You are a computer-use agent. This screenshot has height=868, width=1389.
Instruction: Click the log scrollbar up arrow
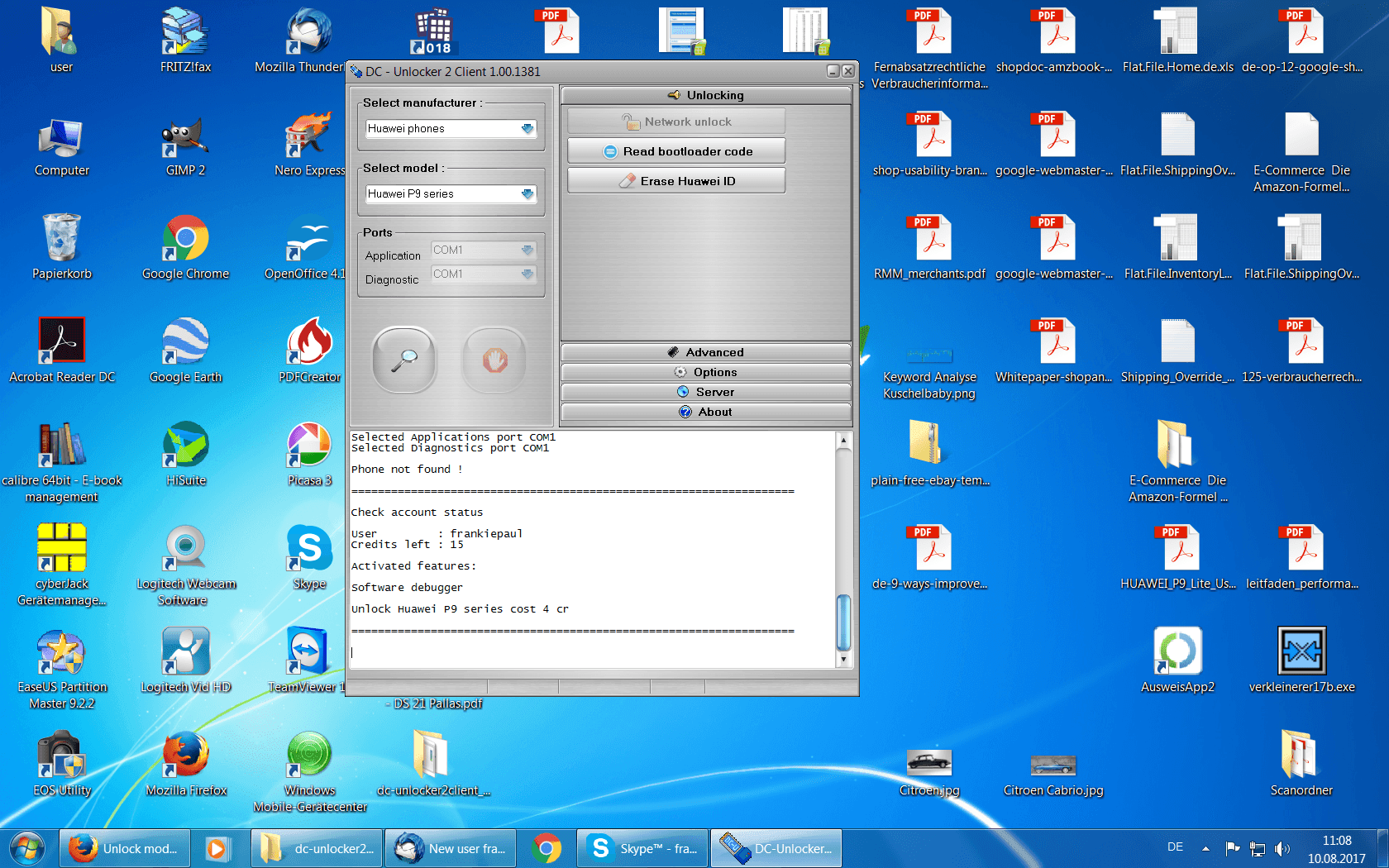[x=843, y=440]
